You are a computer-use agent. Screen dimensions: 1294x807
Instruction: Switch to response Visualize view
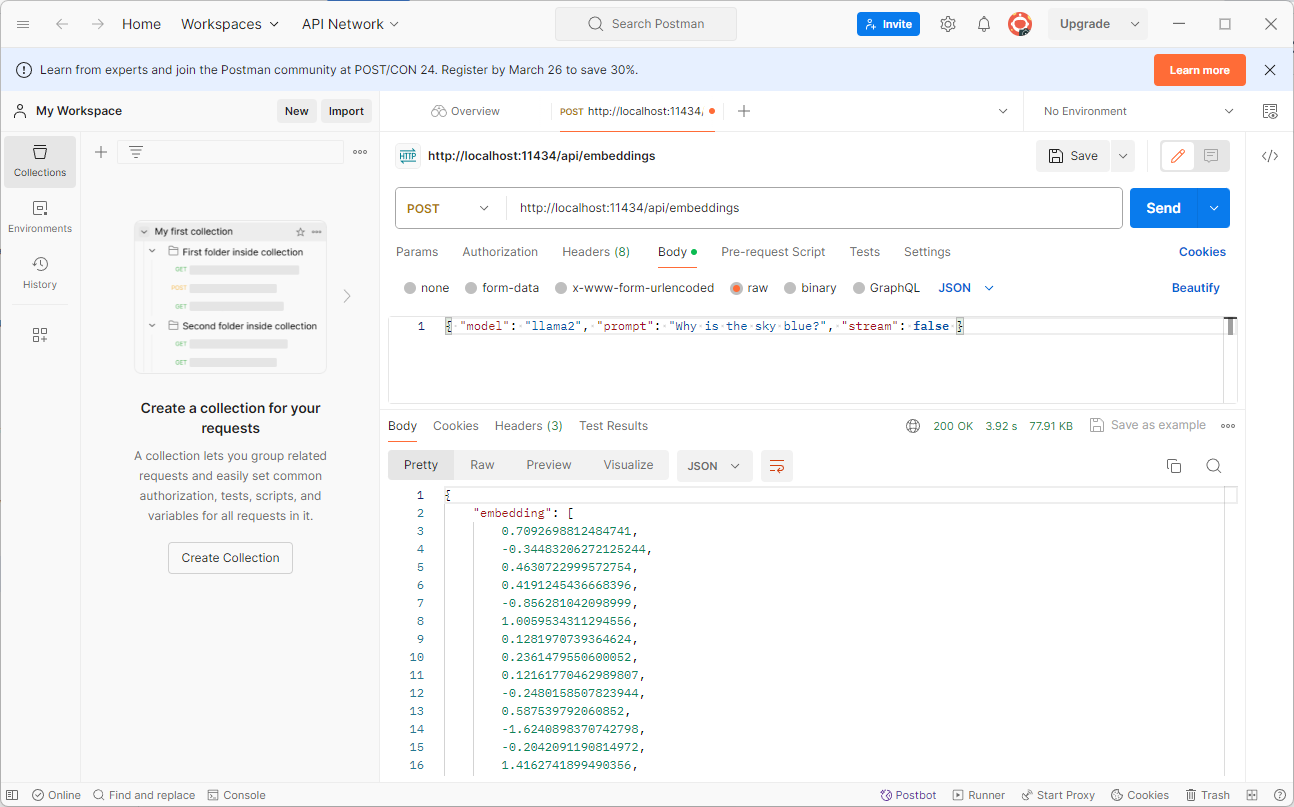tap(628, 465)
